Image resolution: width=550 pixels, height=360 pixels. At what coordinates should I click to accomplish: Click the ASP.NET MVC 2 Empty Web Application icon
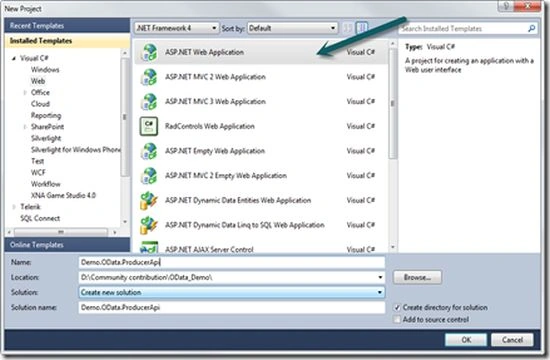click(149, 176)
